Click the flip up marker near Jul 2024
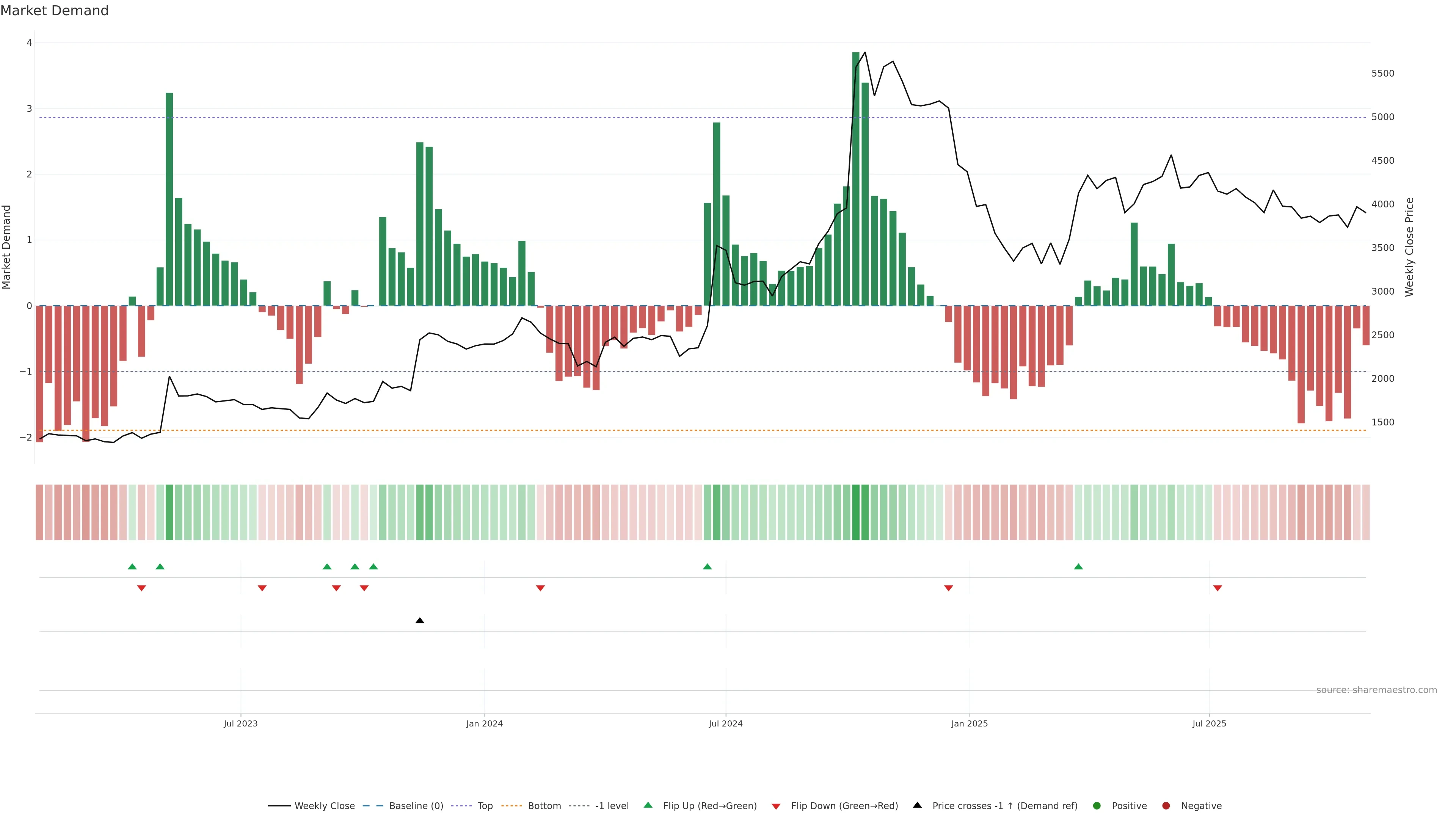Screen dimensions: 1456x819 point(707,567)
